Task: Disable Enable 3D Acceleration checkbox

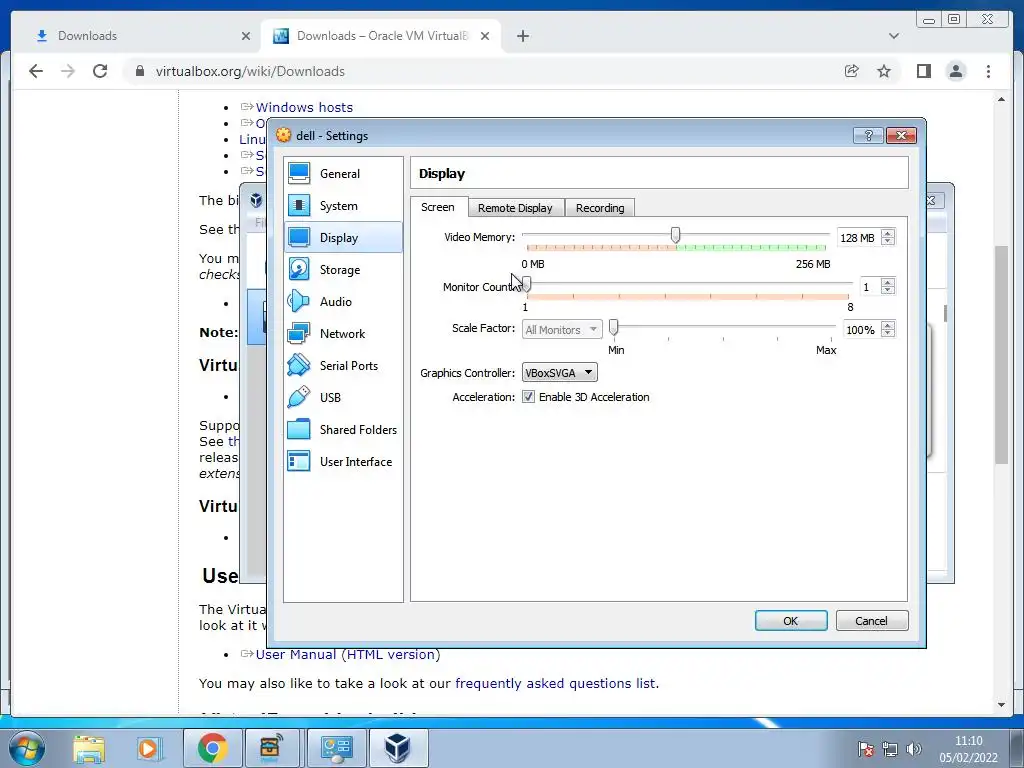Action: pos(528,397)
